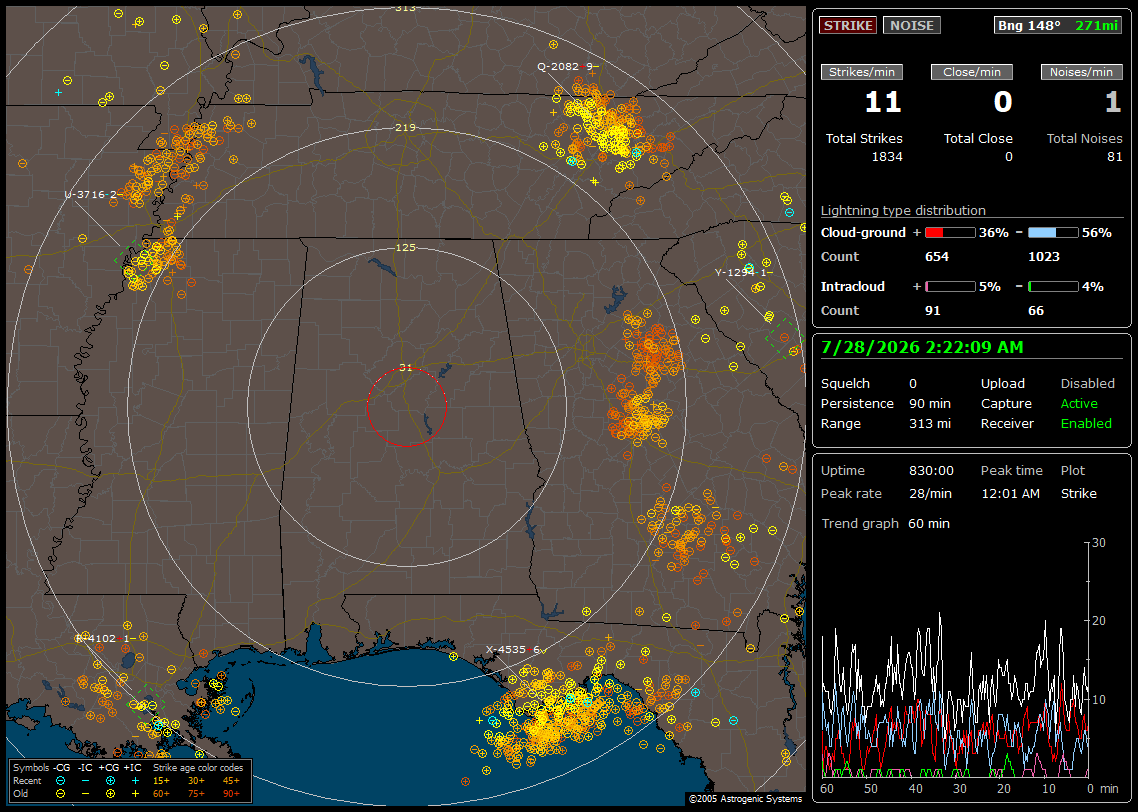Click the Squelch value 0
This screenshot has height=812, width=1138.
click(913, 384)
